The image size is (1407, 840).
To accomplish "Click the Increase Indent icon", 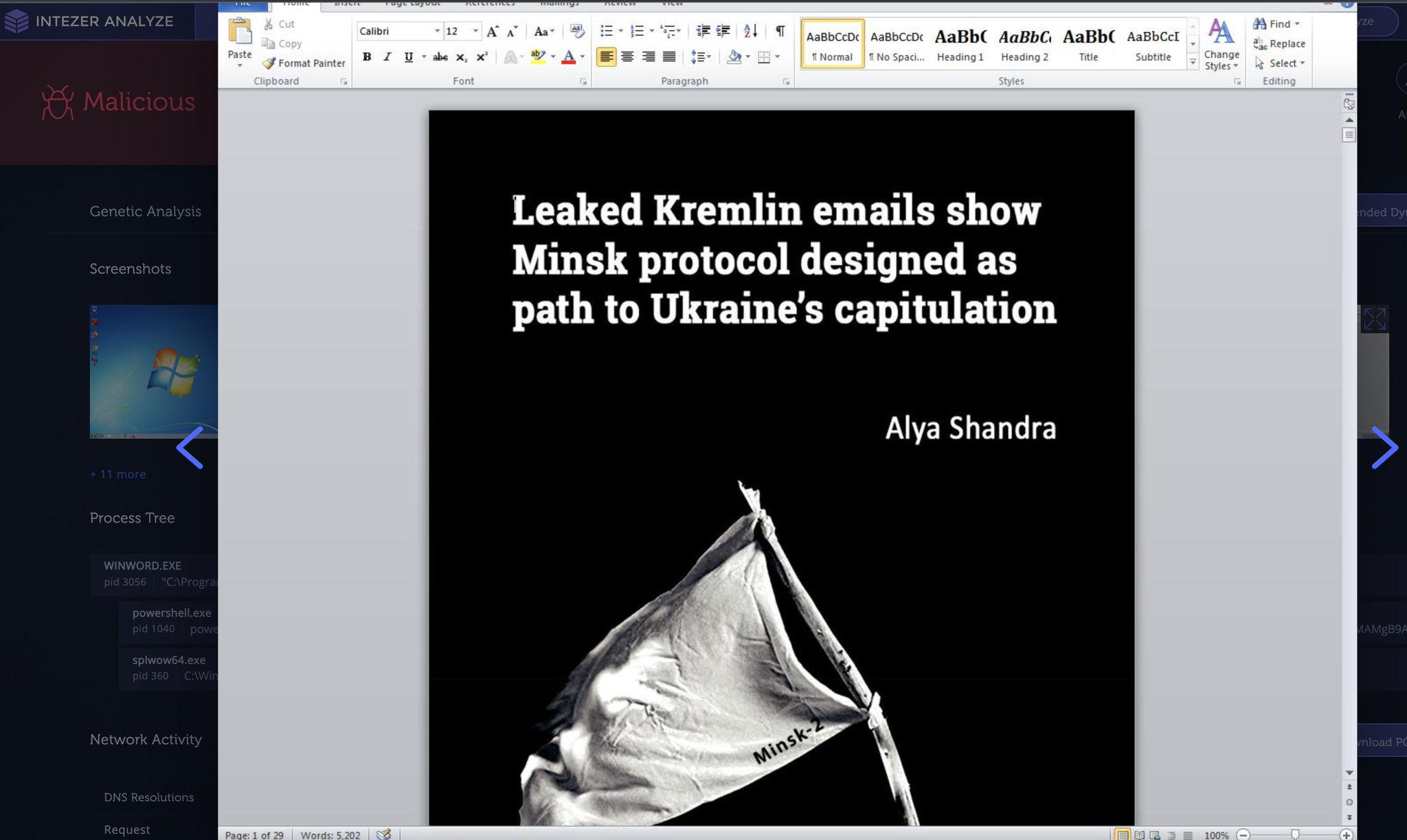I will click(x=723, y=31).
